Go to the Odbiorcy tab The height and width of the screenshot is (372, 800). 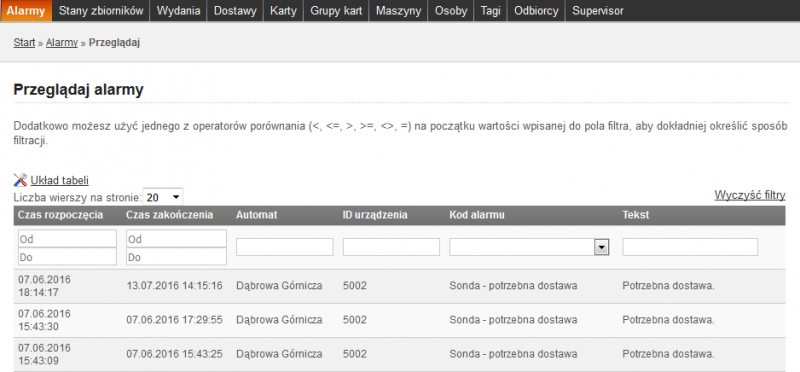point(536,11)
